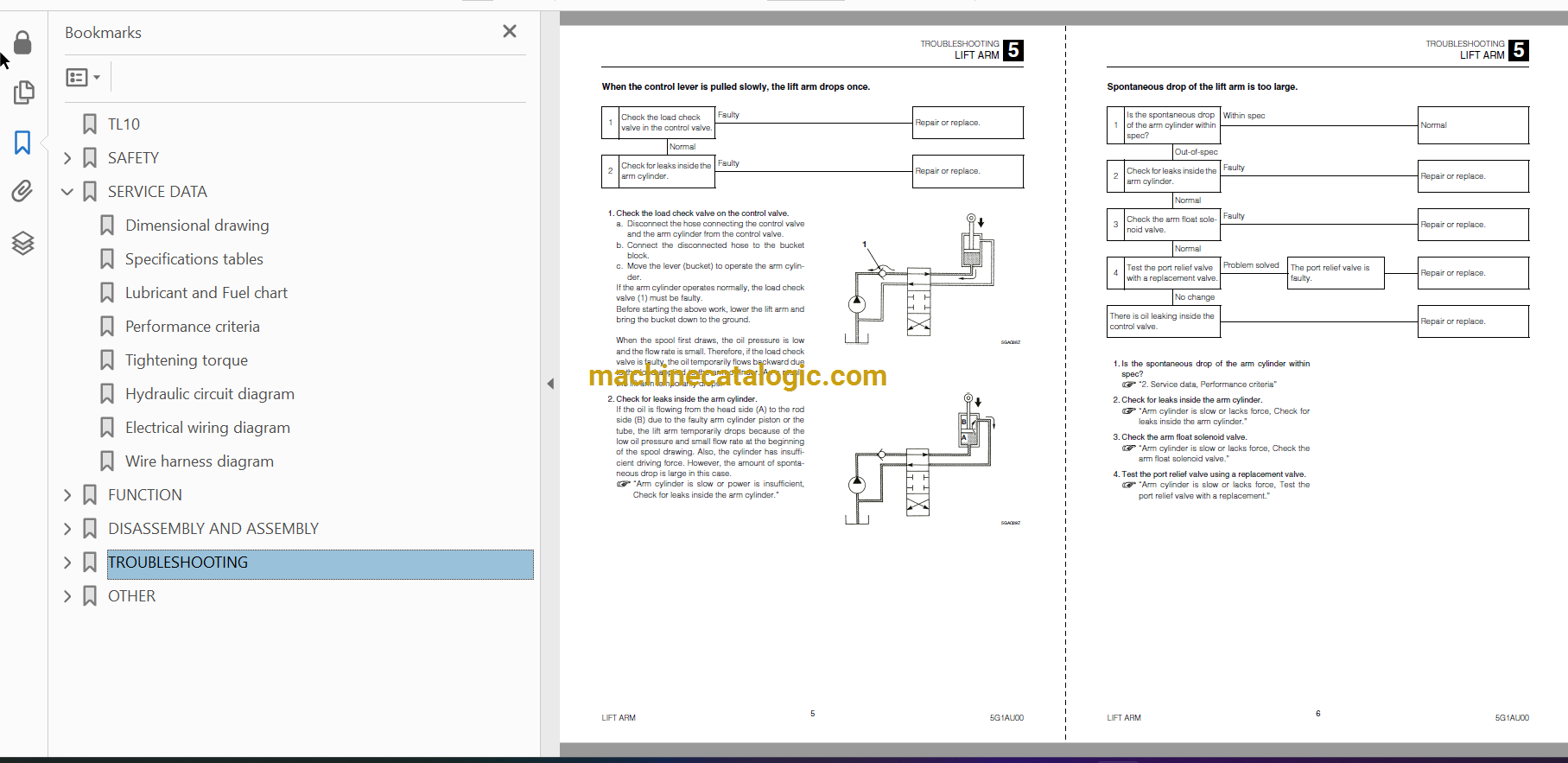Open the SAFETY bookmark
The image size is (1568, 763).
point(133,158)
